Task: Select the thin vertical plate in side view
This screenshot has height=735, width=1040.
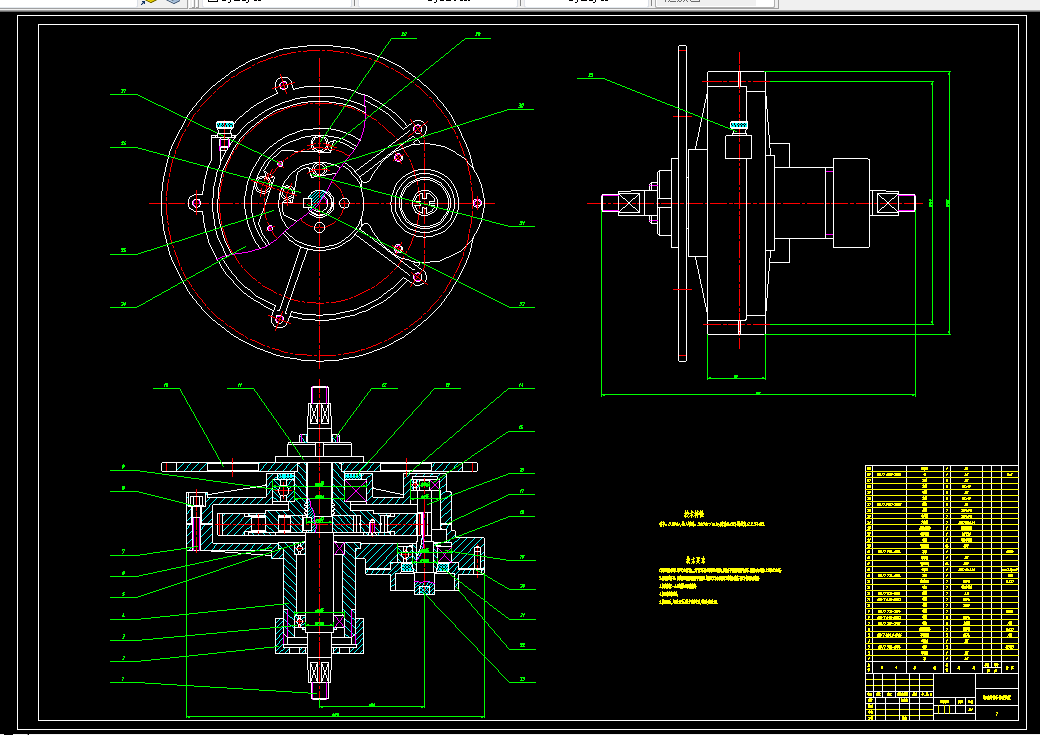Action: click(x=682, y=203)
